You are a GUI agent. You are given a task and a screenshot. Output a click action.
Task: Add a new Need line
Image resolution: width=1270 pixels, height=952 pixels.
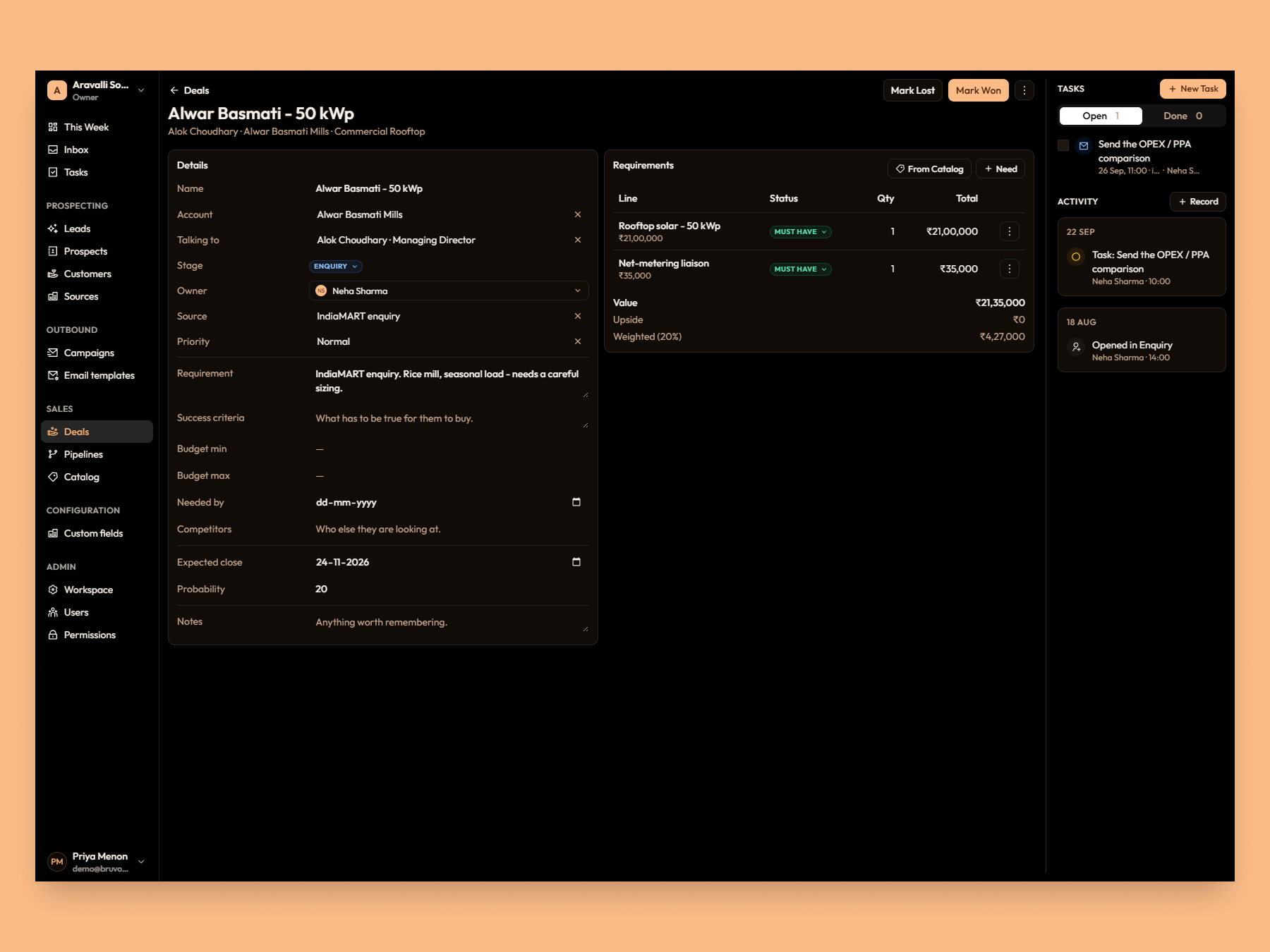[x=1000, y=169]
